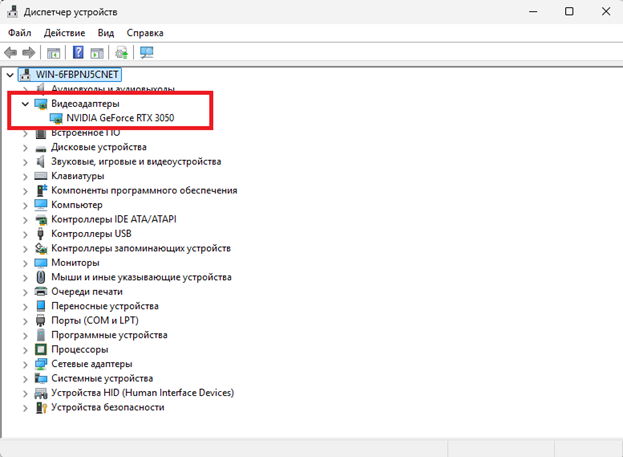Image resolution: width=623 pixels, height=457 pixels.
Task: Click the mouse icon for Мыши и иные указывающие устройства
Action: pyautogui.click(x=41, y=277)
